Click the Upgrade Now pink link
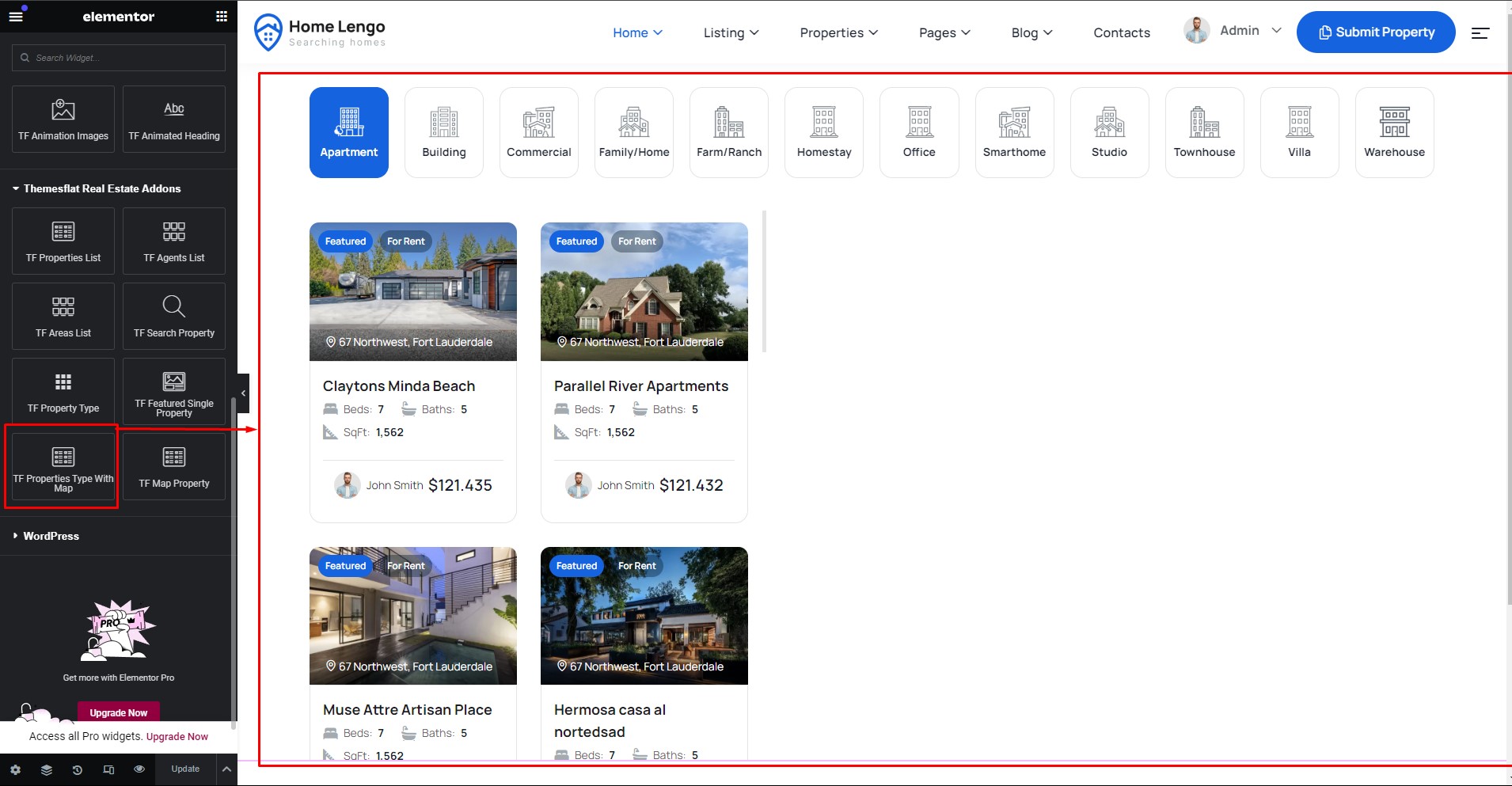 pyautogui.click(x=177, y=736)
